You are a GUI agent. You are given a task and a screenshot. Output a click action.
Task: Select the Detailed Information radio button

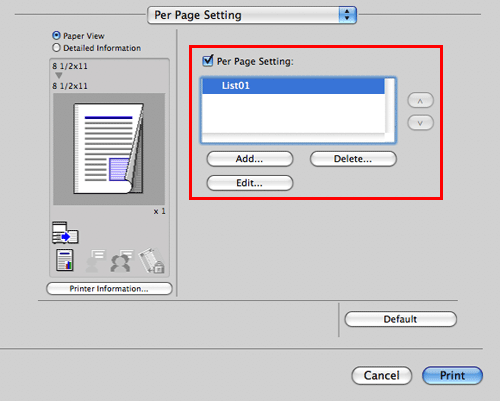[x=56, y=48]
